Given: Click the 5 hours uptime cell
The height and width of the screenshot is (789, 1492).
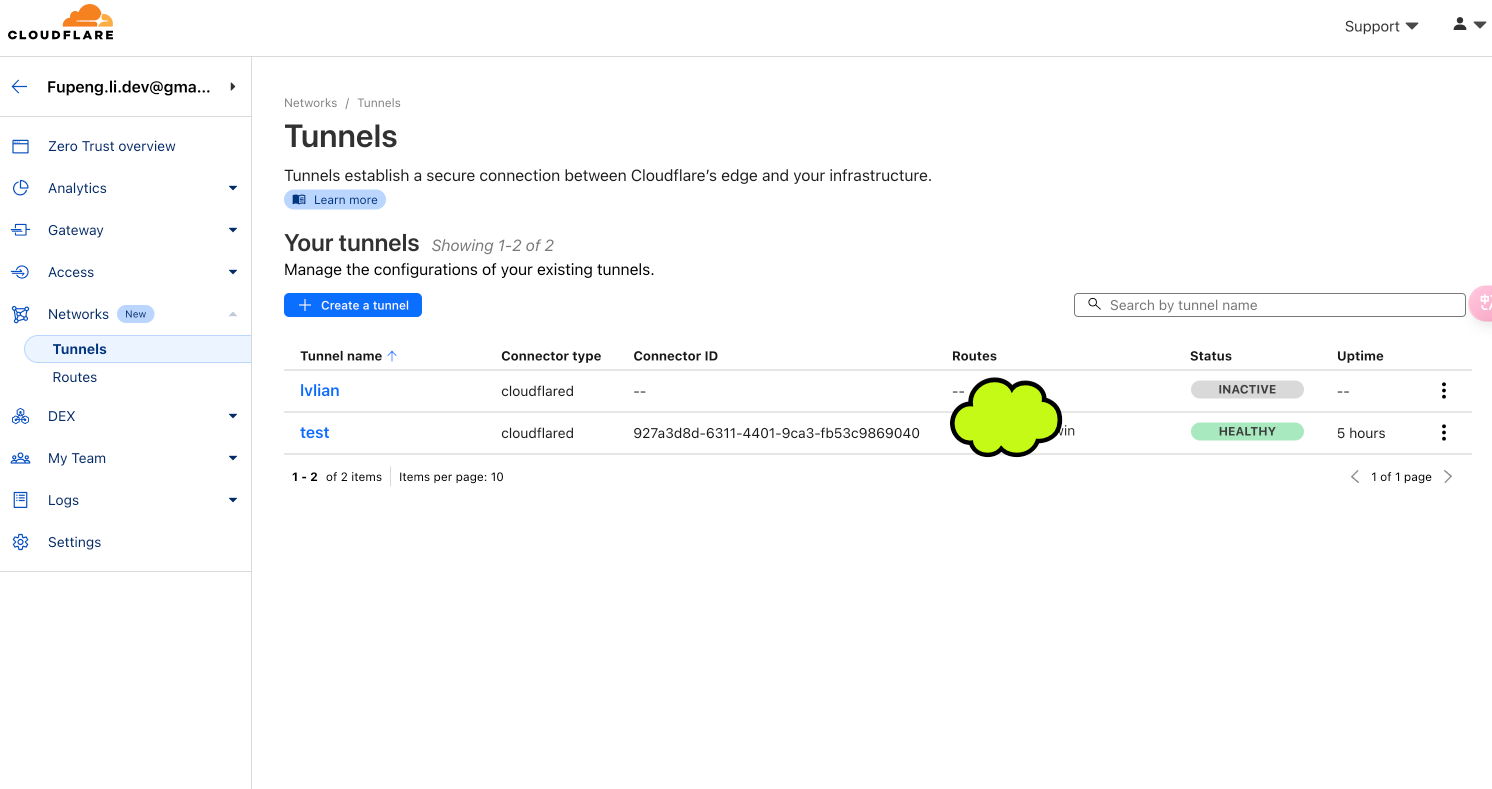Looking at the screenshot, I should (1361, 433).
